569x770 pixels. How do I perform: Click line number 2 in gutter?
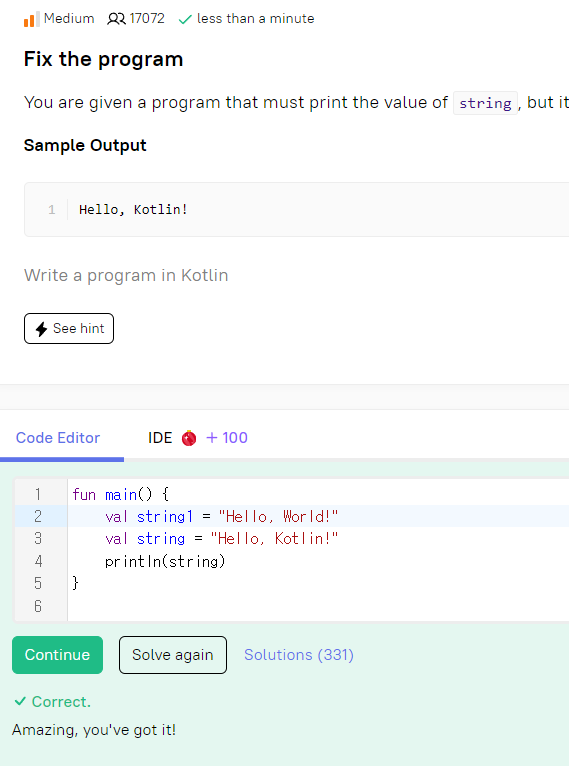coord(38,516)
